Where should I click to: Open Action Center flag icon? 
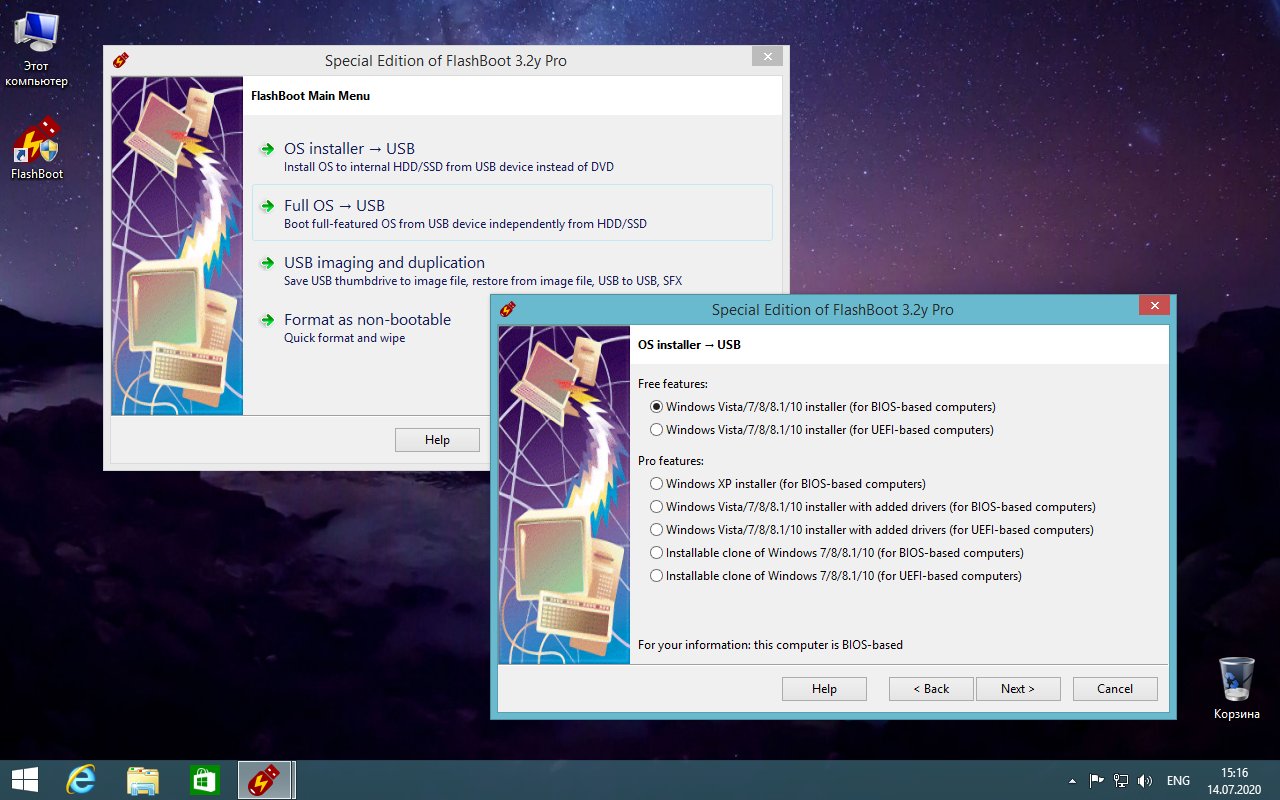(1096, 781)
